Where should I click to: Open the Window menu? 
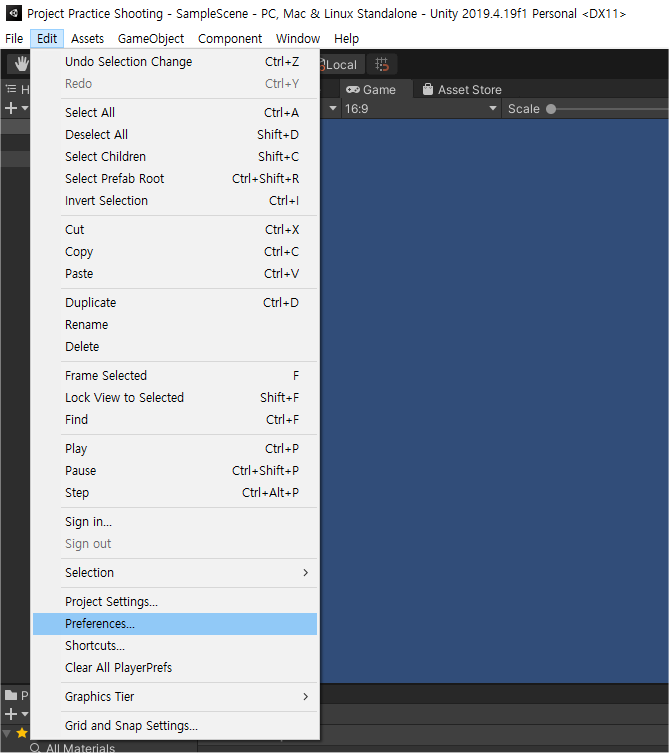pos(298,38)
